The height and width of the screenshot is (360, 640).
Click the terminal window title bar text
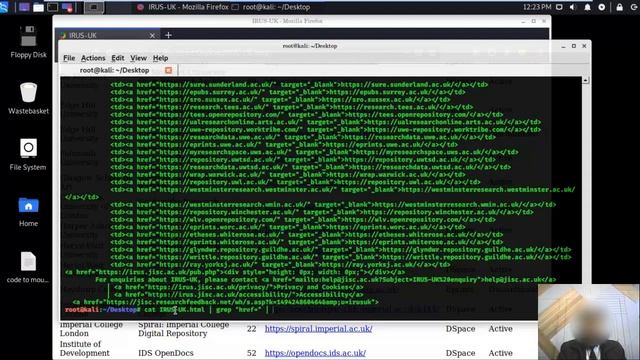click(x=310, y=46)
